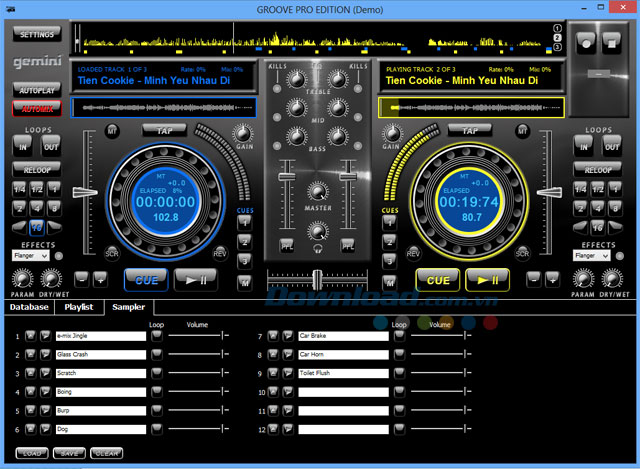Open left deck Flanger effects dropdown
The width and height of the screenshot is (640, 469).
coord(31,256)
